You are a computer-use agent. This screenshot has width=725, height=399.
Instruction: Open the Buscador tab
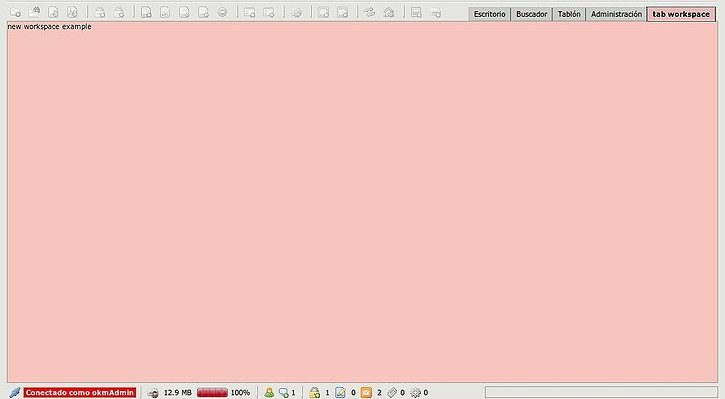tap(531, 14)
